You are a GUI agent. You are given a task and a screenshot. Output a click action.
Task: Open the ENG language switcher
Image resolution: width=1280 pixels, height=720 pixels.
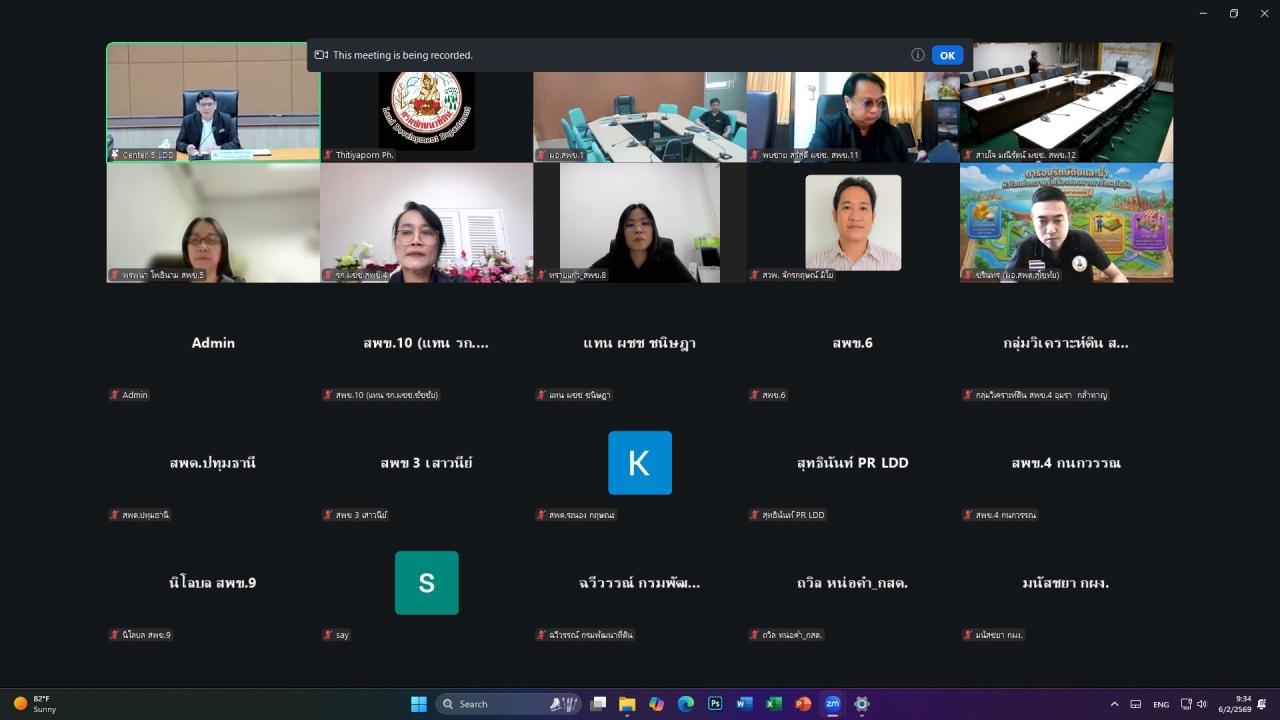[1161, 704]
